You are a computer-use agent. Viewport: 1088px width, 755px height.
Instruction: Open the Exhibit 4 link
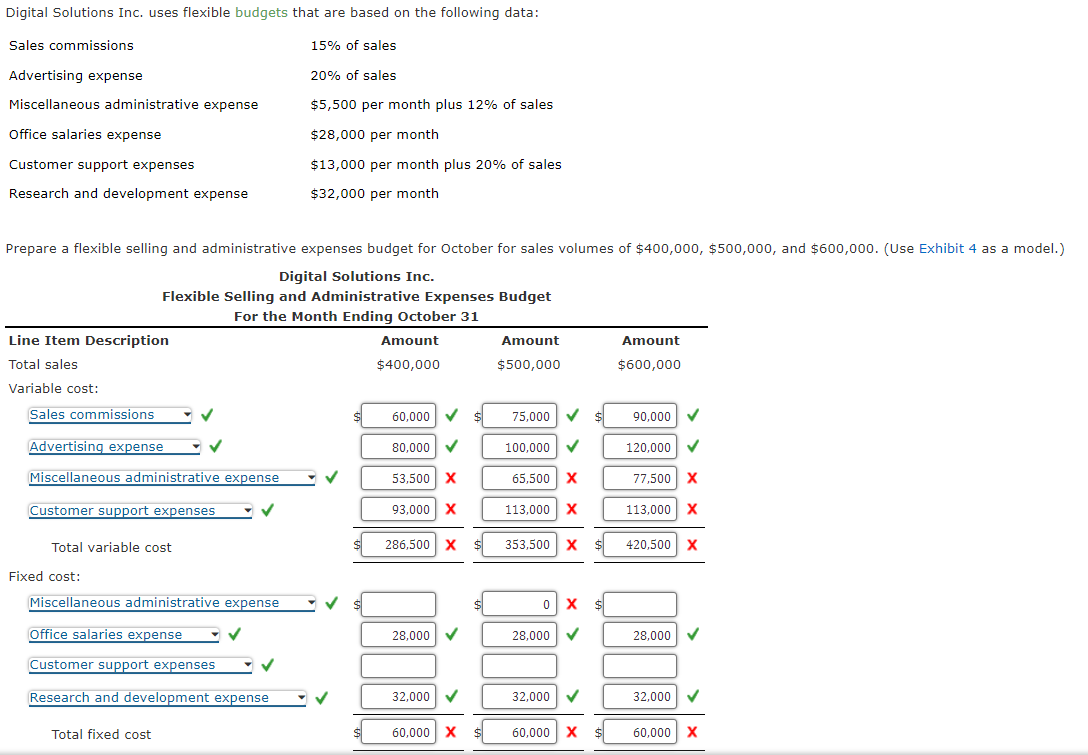[x=947, y=248]
